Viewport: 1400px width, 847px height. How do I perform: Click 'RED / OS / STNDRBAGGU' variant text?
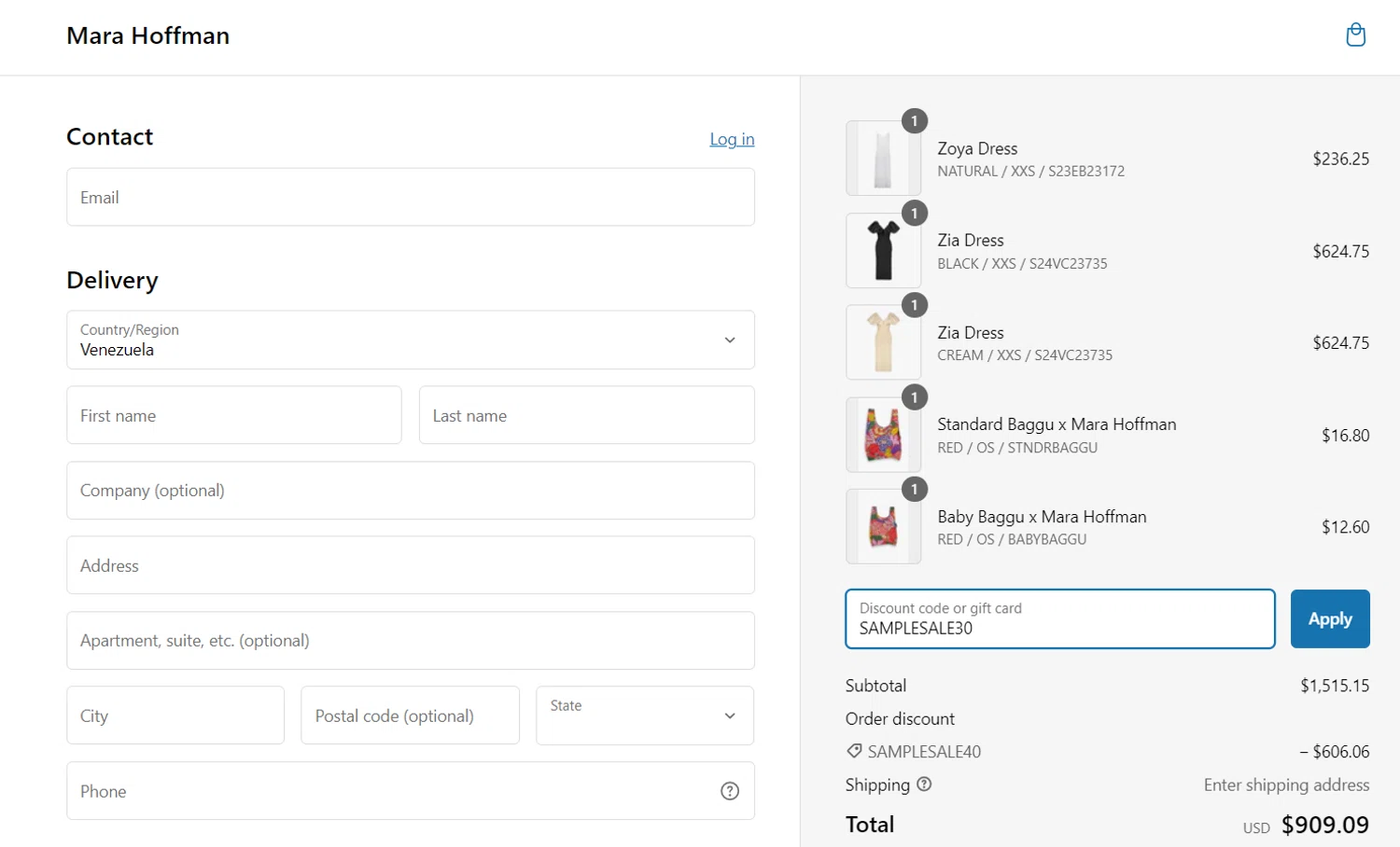coord(1017,448)
